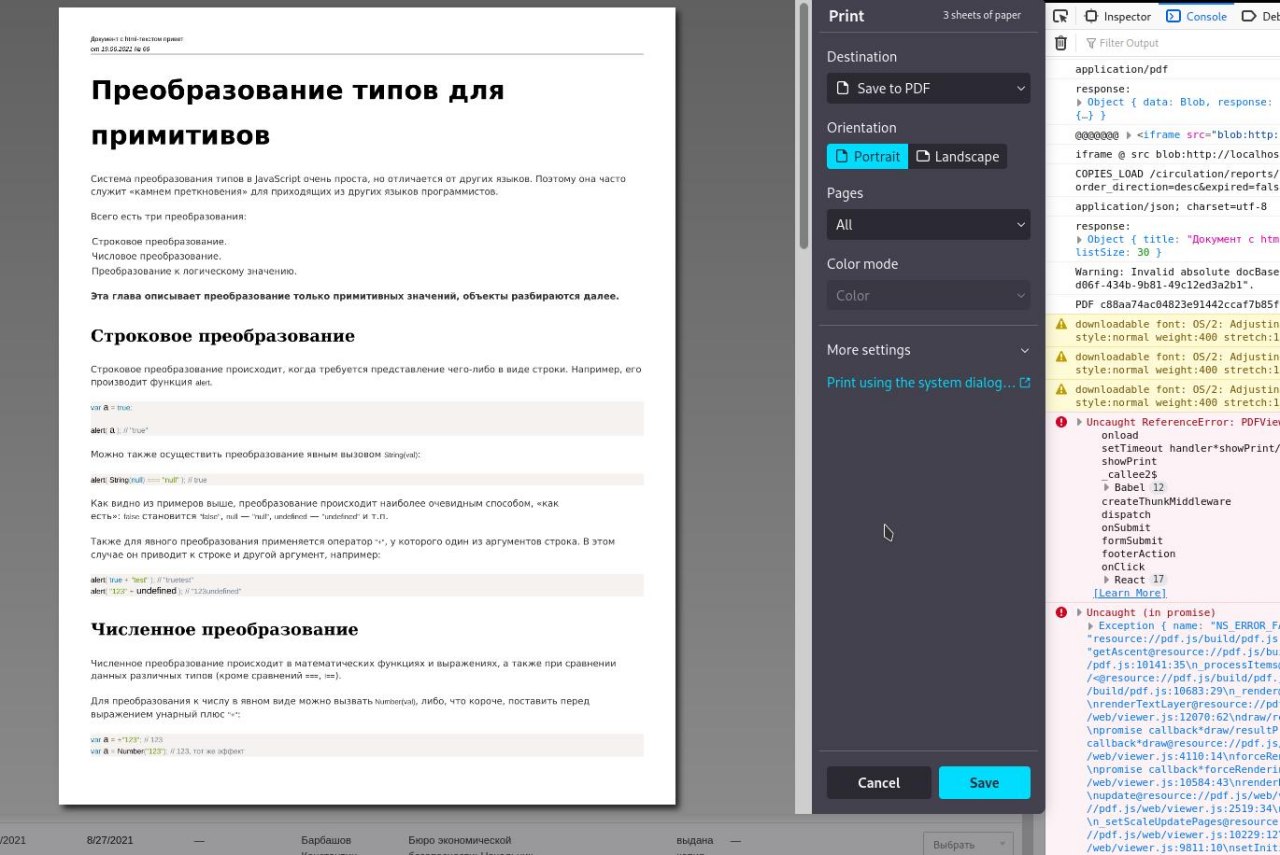1280x855 pixels.
Task: Click Print using the system dialog link
Action: (928, 383)
